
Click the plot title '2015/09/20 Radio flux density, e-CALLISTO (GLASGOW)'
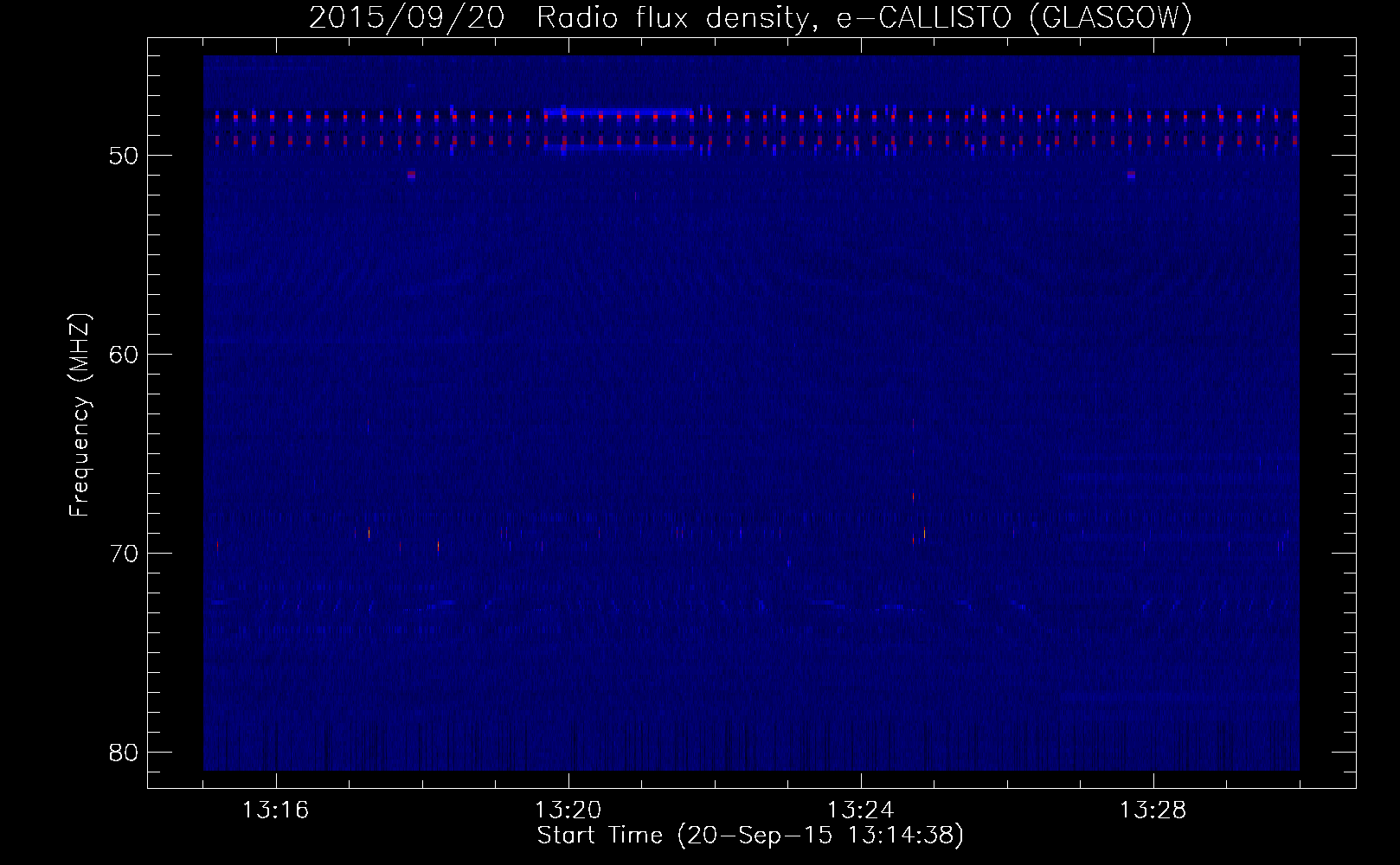coord(750,18)
